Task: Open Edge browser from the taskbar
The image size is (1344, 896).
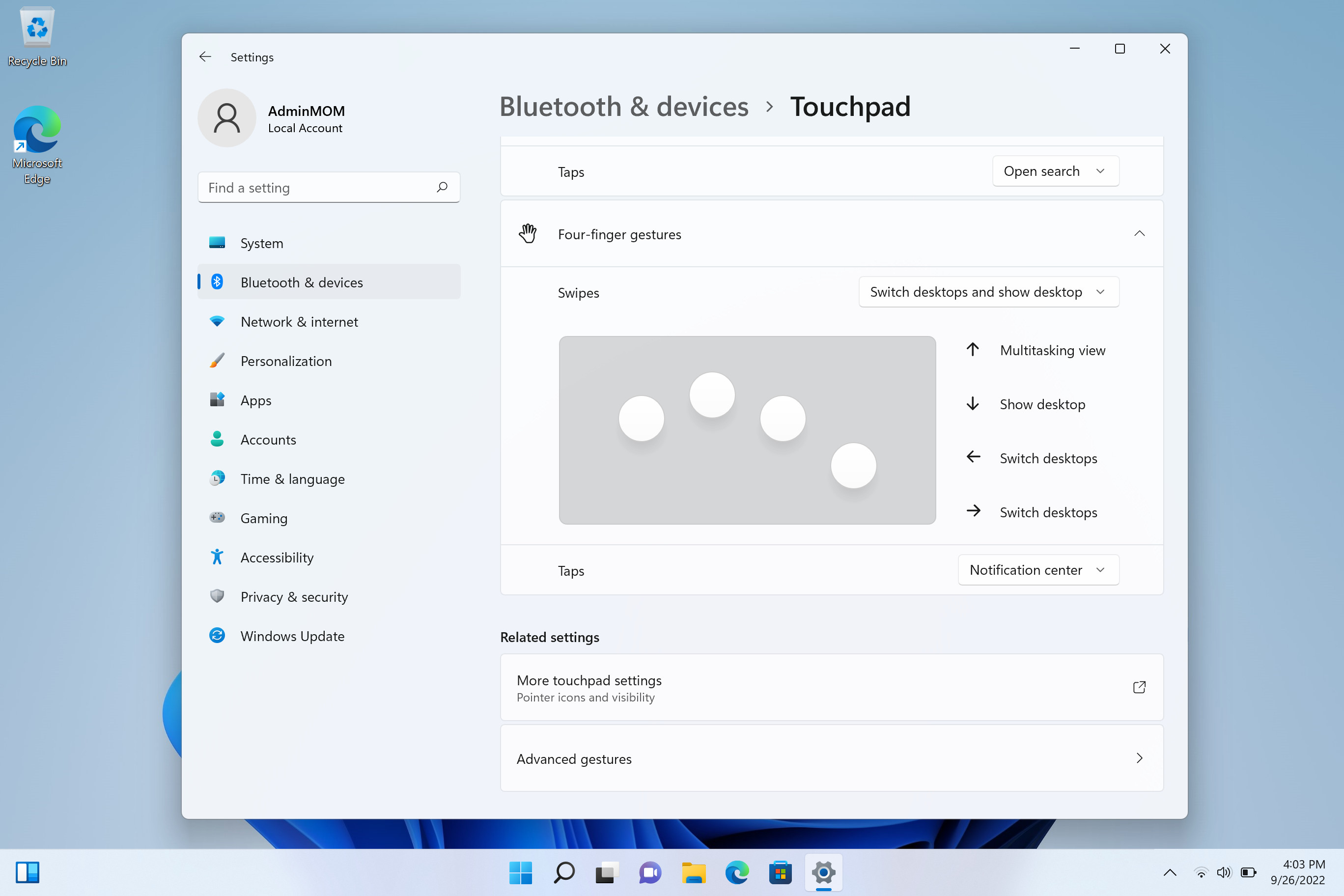Action: pos(737,872)
